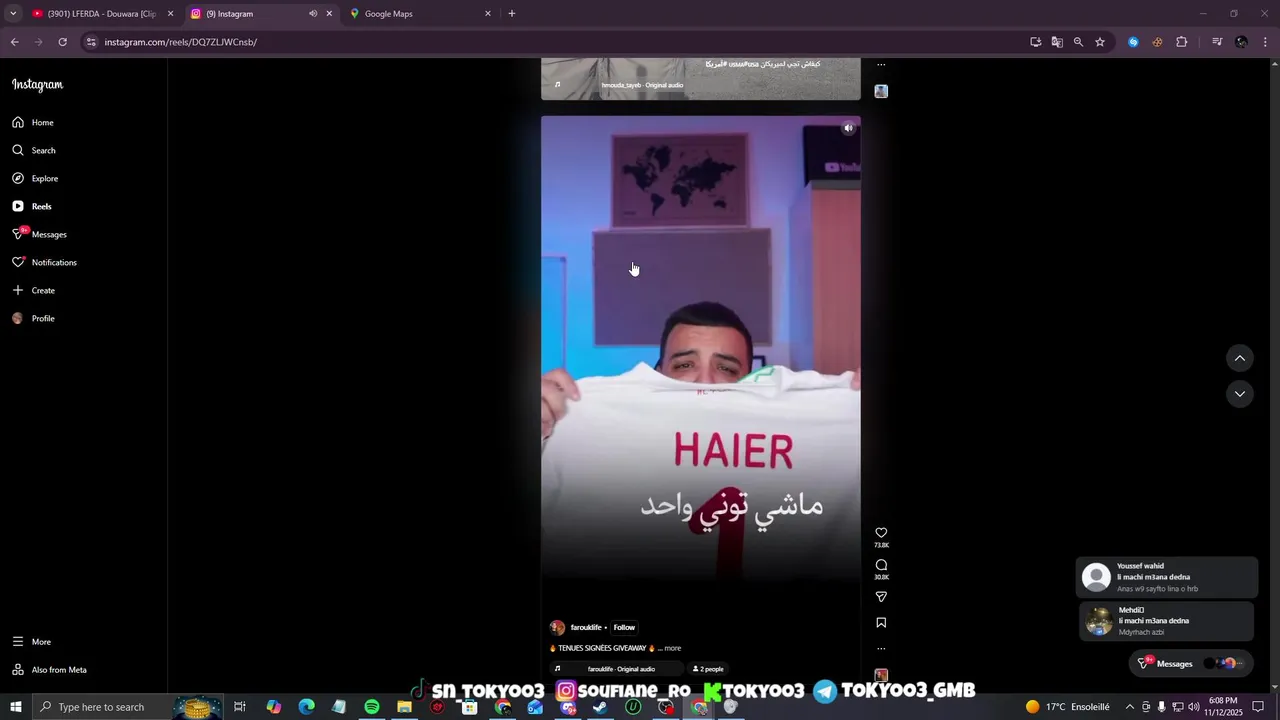
Task: View site information icon in address bar
Action: tap(91, 42)
